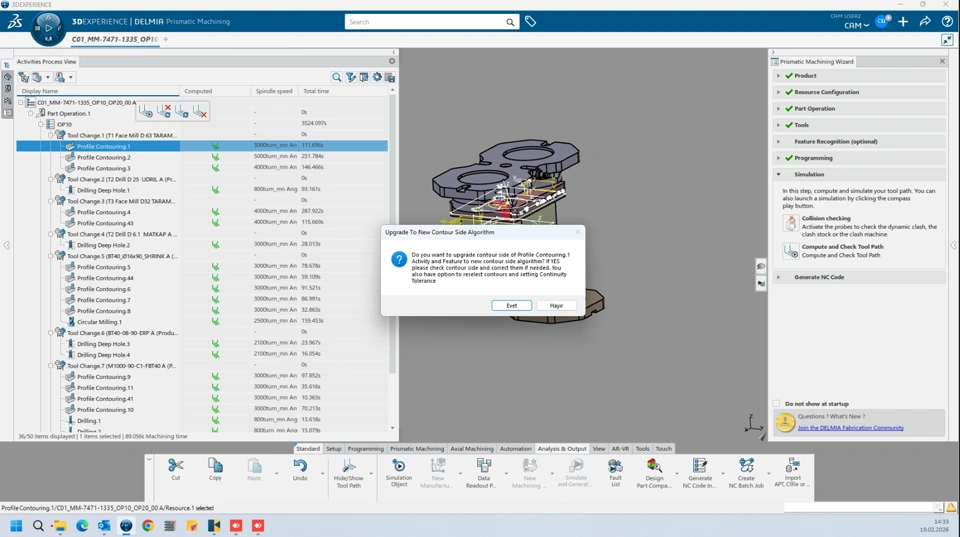The width and height of the screenshot is (960, 537).
Task: Click the Copy tool in the action bar
Action: pyautogui.click(x=215, y=470)
